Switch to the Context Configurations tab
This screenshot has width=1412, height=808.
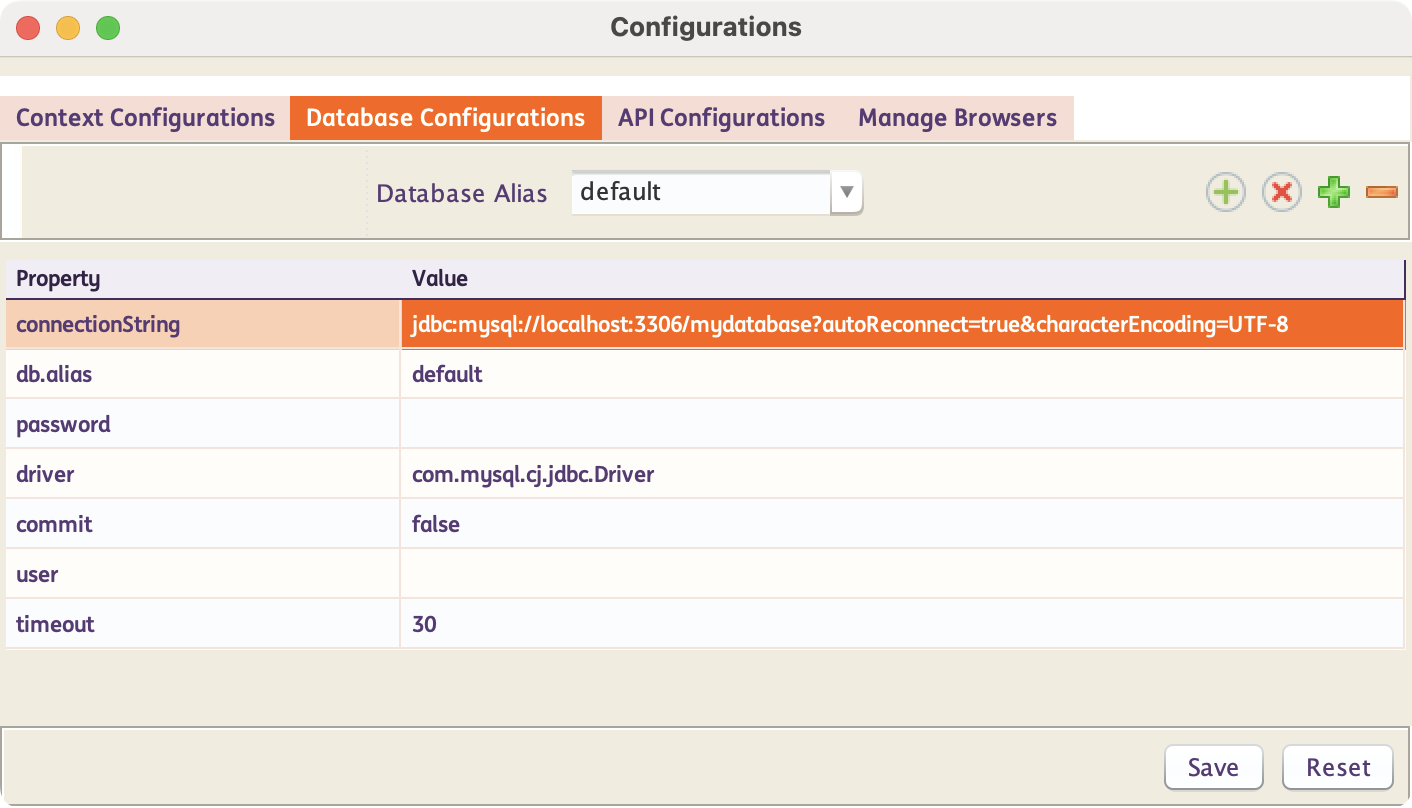click(145, 118)
